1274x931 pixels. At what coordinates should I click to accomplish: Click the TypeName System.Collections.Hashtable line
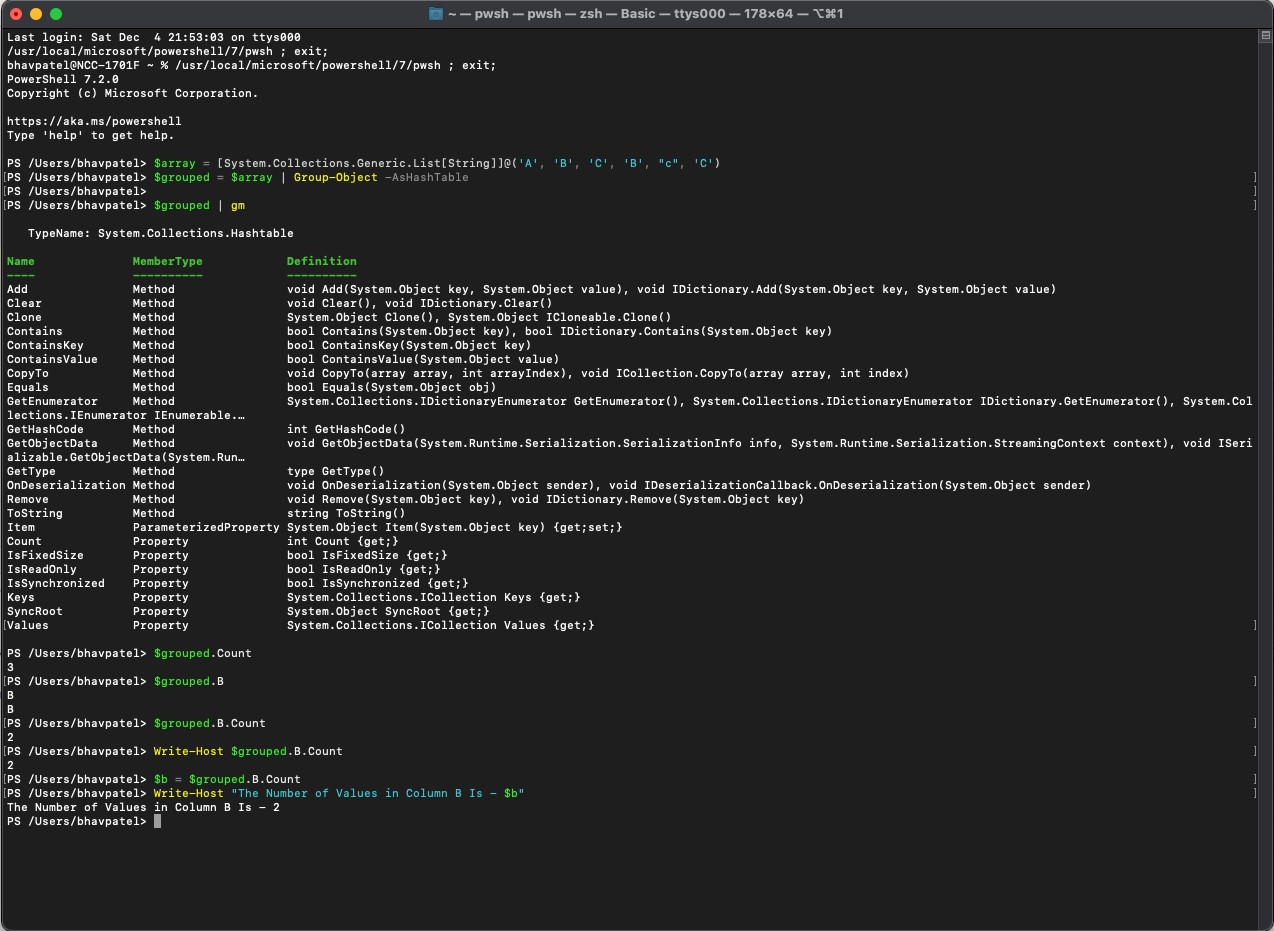pyautogui.click(x=161, y=233)
